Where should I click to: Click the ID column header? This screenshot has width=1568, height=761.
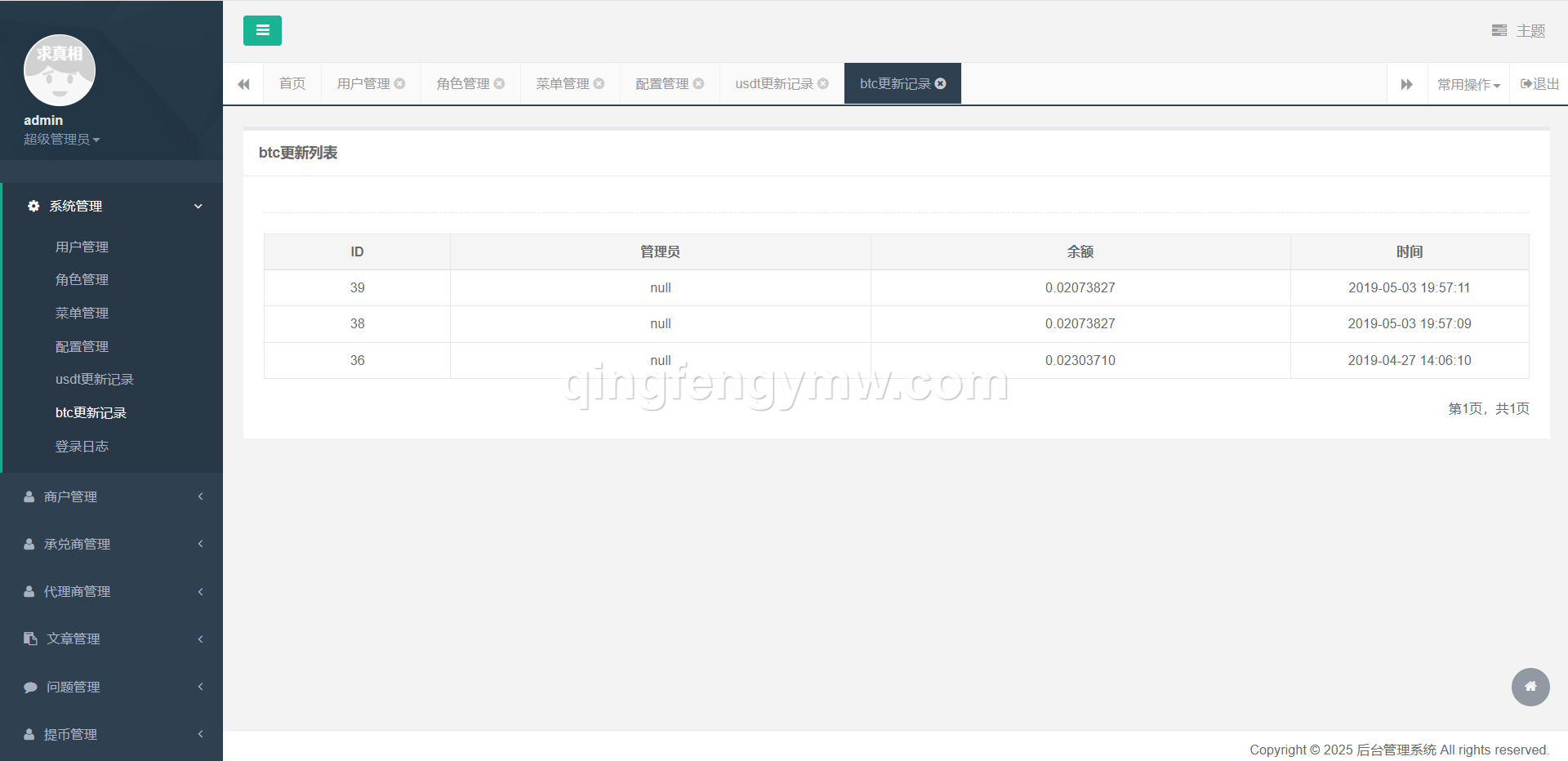357,251
